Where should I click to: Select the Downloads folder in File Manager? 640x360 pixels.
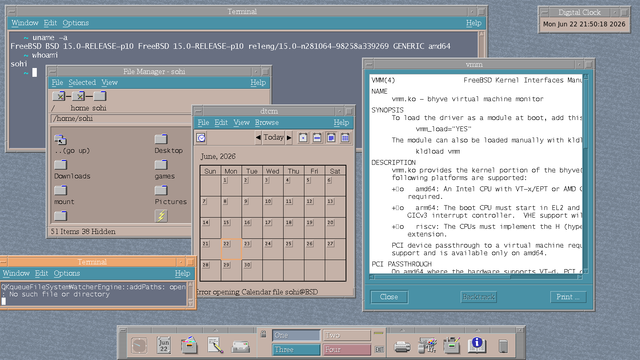coord(60,165)
